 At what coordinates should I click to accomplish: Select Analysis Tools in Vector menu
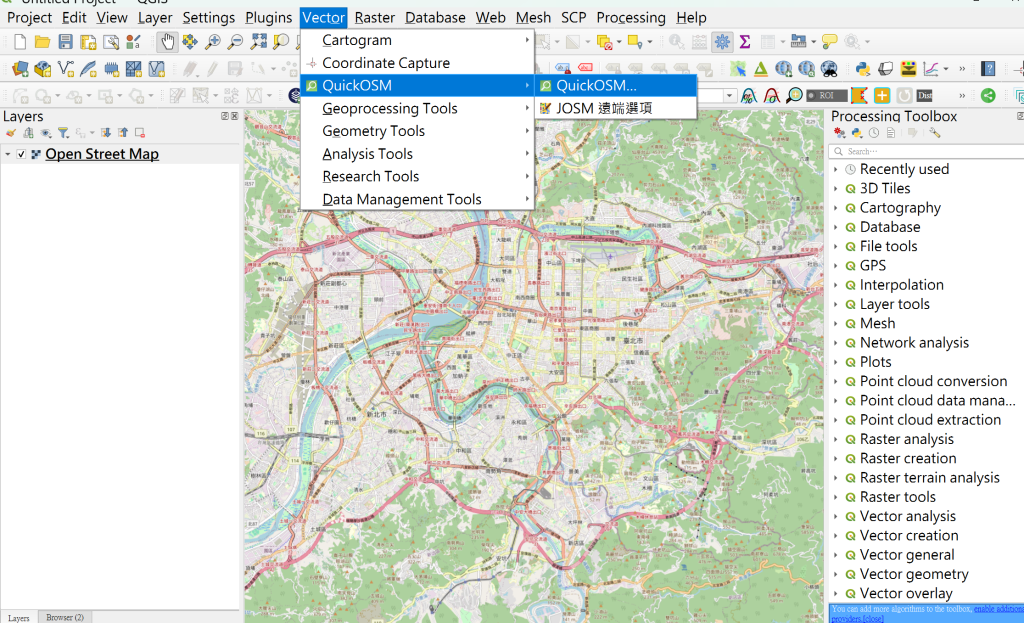pyautogui.click(x=417, y=154)
